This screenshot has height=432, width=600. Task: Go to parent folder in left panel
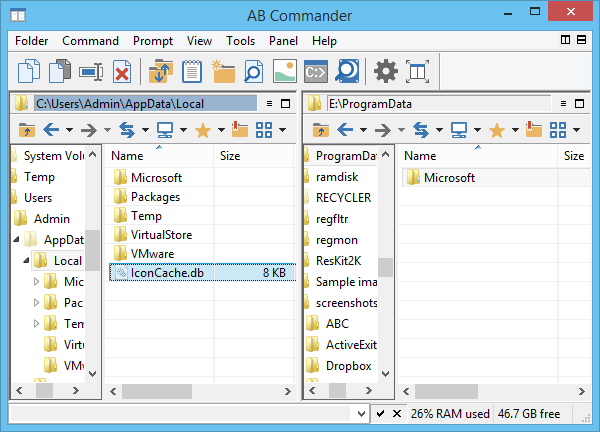27,130
